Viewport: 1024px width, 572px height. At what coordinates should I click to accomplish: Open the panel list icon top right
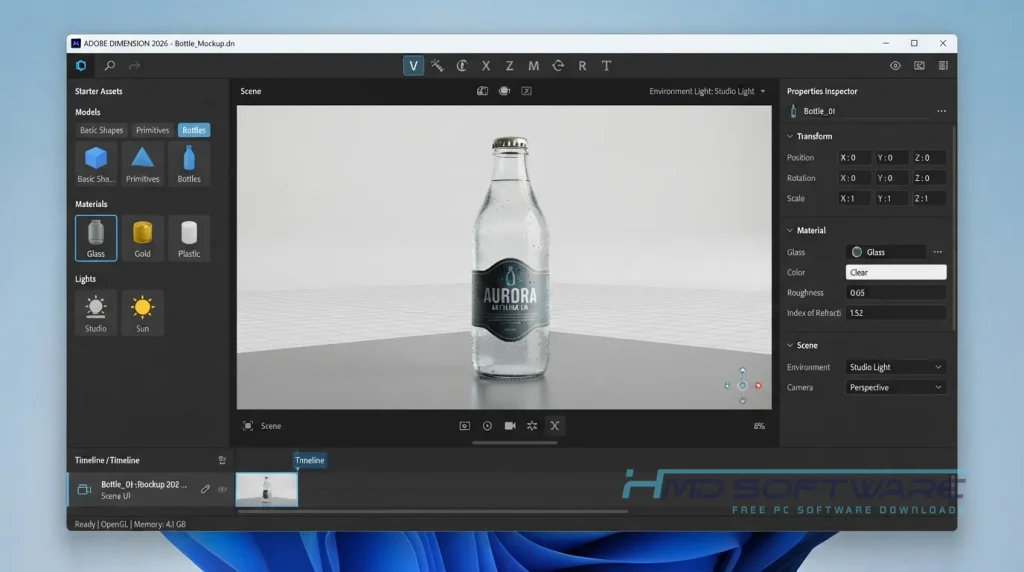943,65
